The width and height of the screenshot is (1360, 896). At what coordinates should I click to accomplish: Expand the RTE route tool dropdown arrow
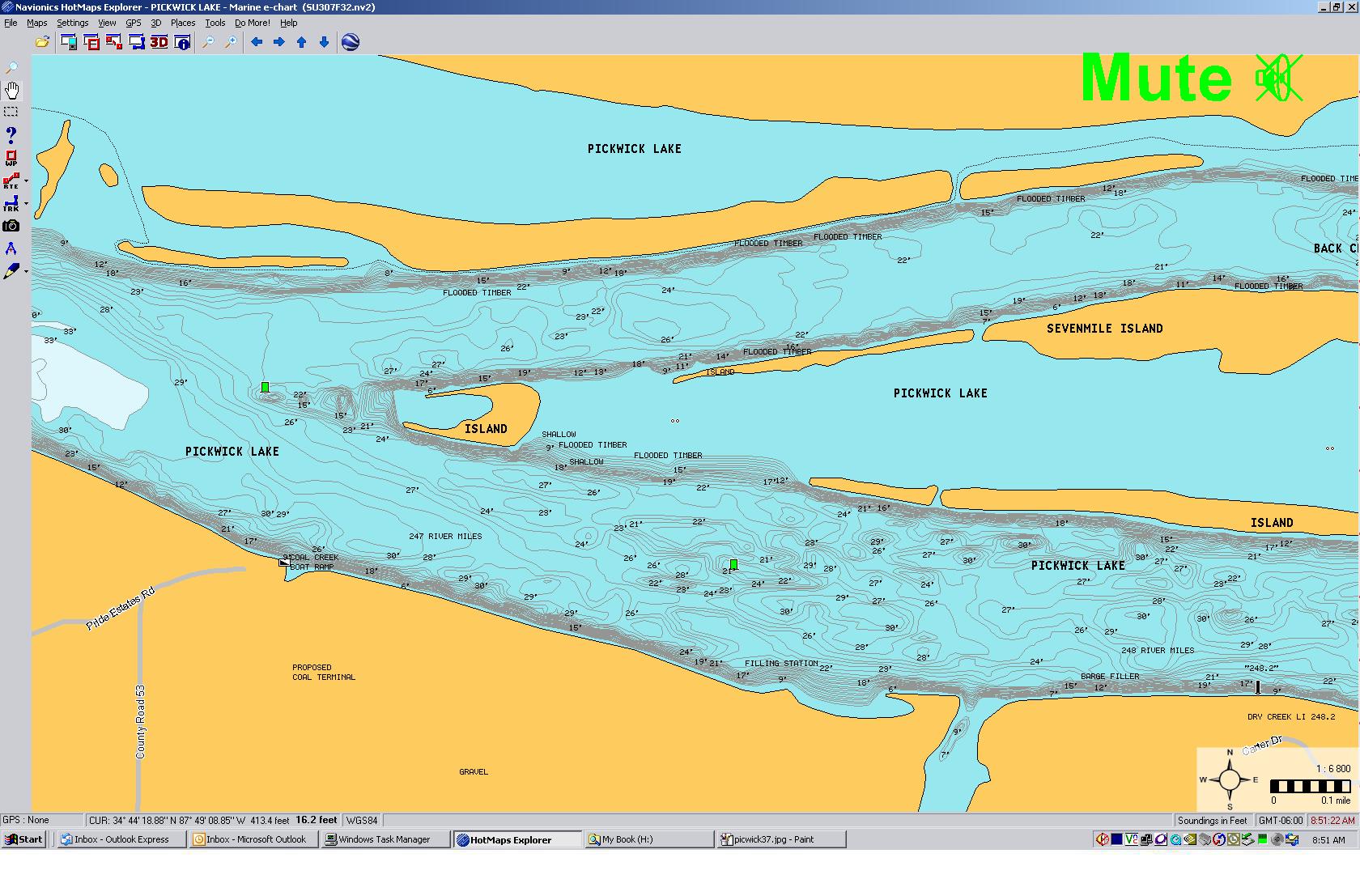pos(27,181)
